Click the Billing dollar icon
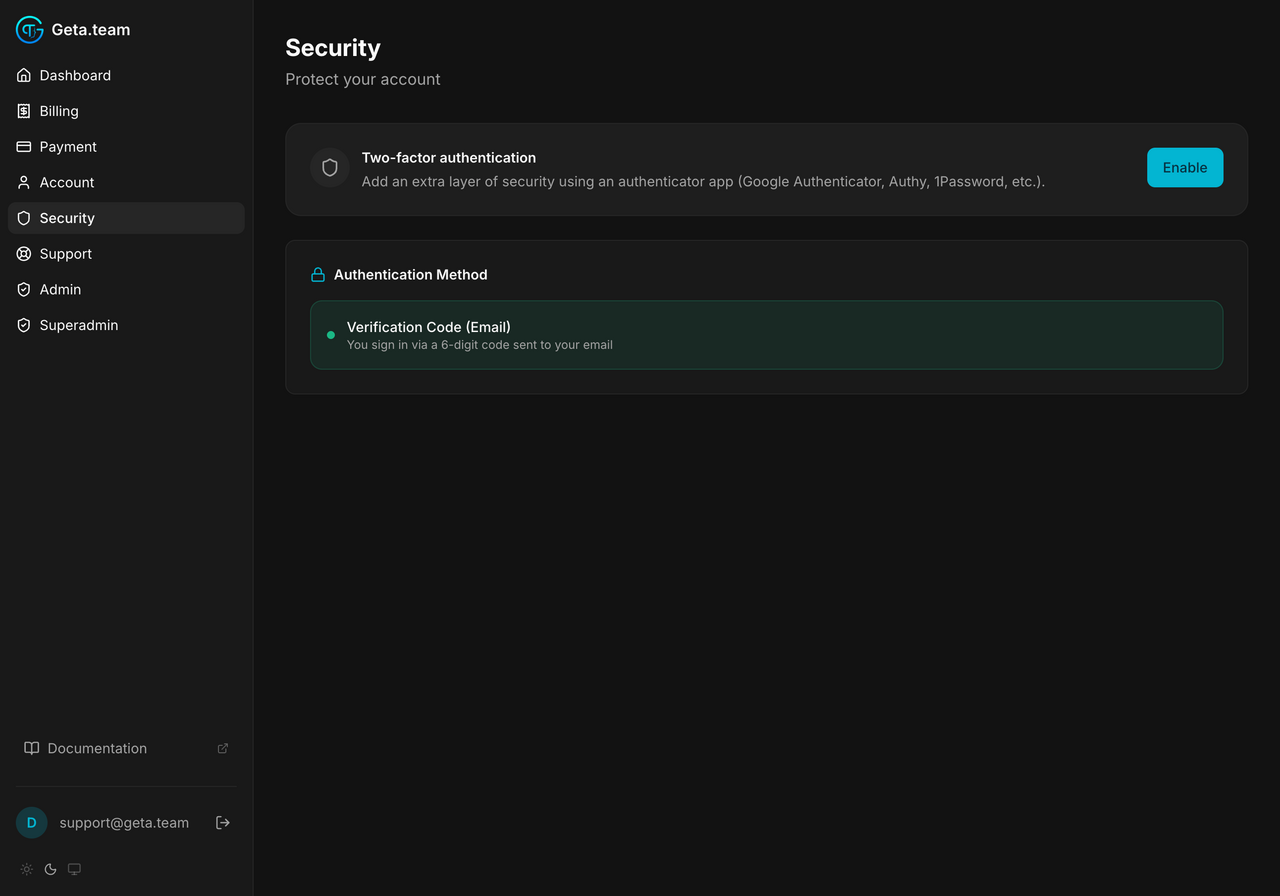The image size is (1280, 896). tap(24, 111)
